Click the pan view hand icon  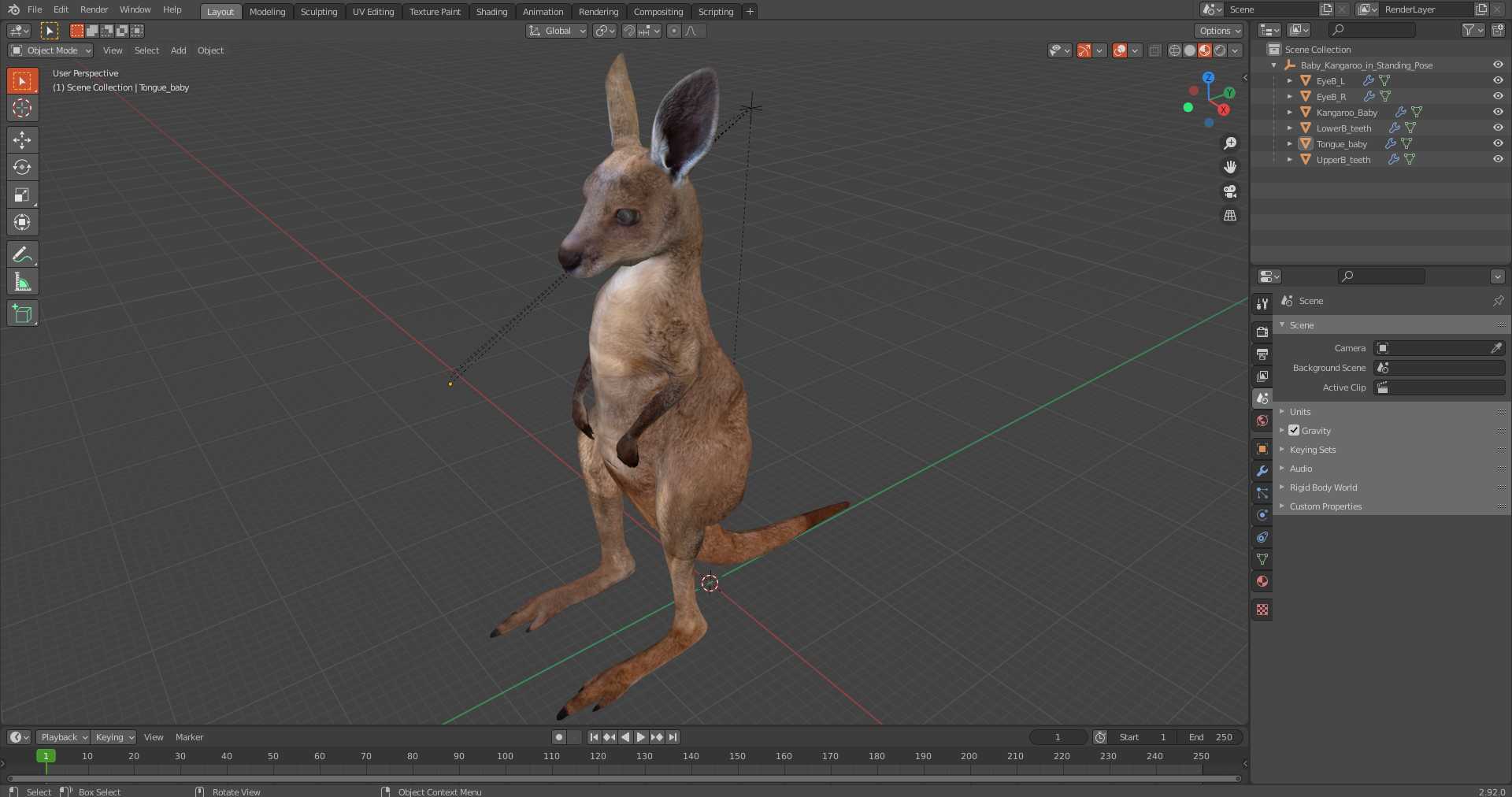(1230, 167)
